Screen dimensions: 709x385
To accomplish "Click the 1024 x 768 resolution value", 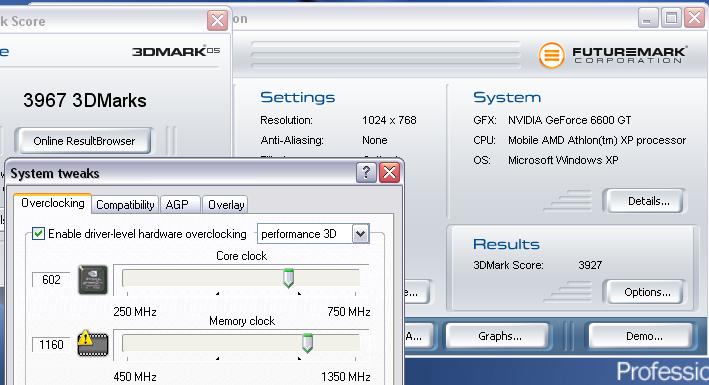I will pos(389,120).
